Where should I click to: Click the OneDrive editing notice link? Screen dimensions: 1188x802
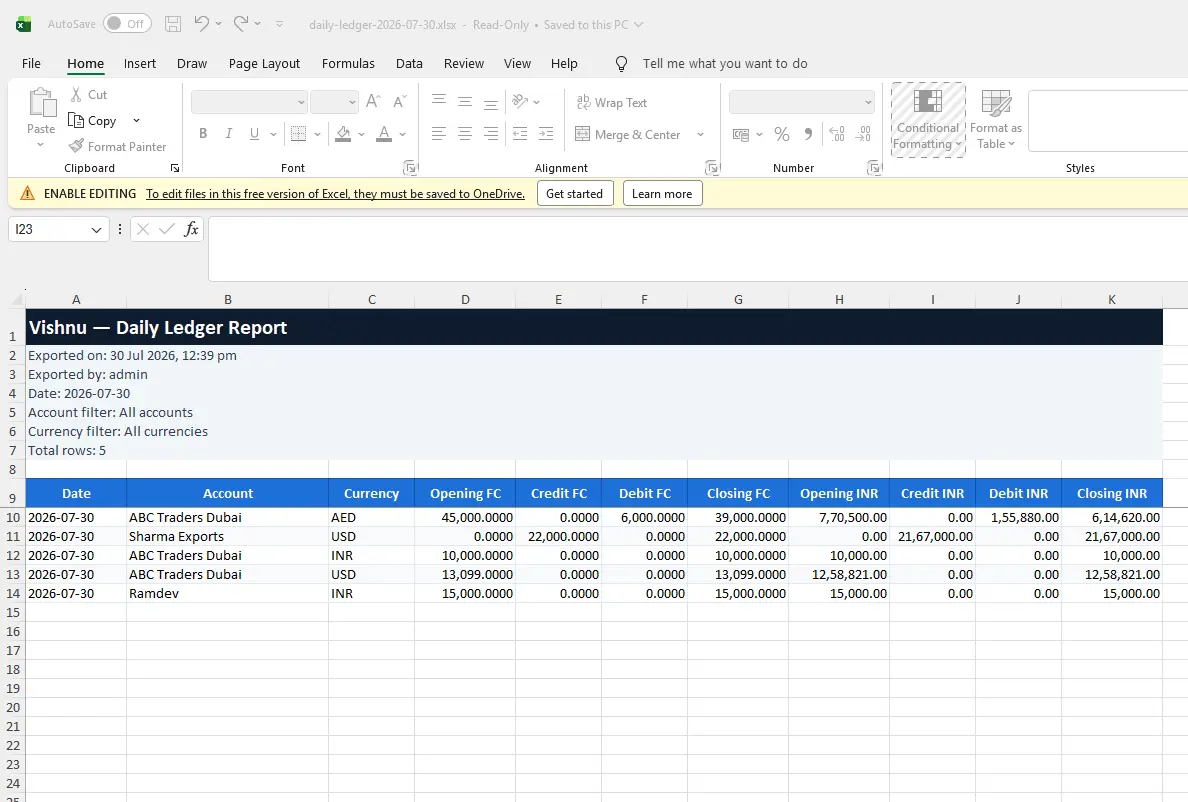click(335, 194)
